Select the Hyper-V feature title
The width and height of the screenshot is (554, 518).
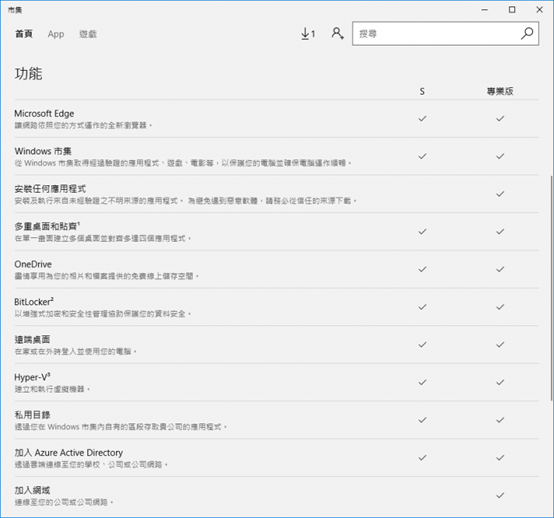click(32, 377)
